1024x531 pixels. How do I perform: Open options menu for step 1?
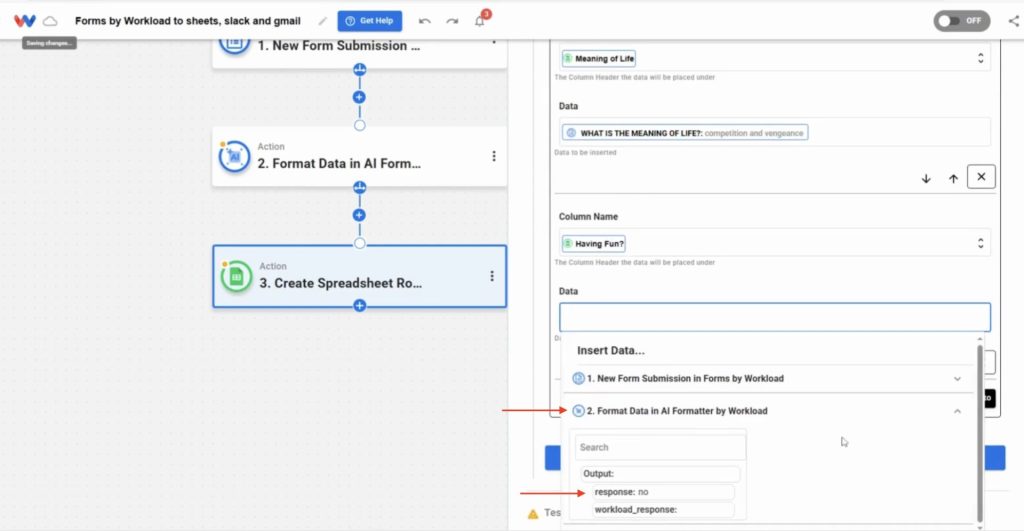494,42
